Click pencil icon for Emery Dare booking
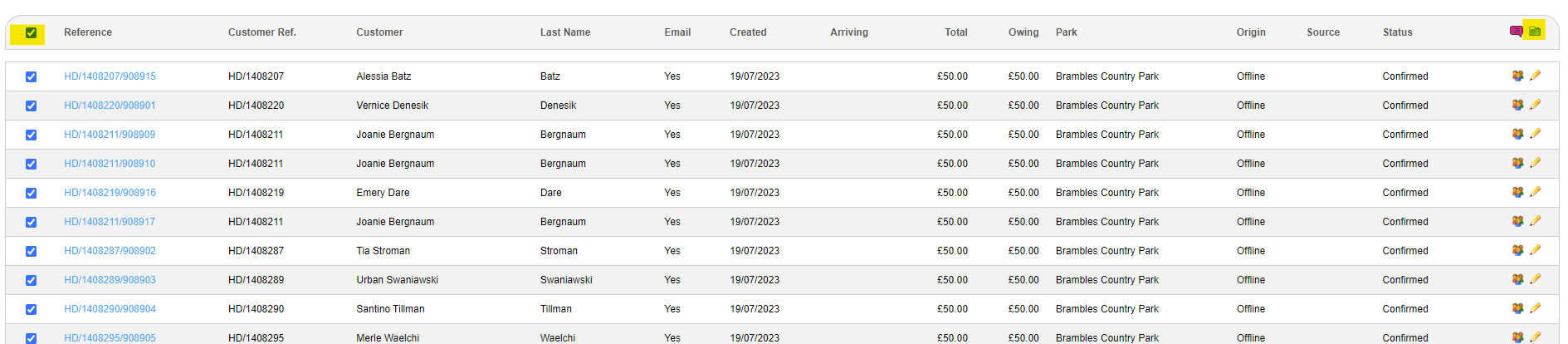This screenshot has width=1568, height=344. pyautogui.click(x=1535, y=192)
